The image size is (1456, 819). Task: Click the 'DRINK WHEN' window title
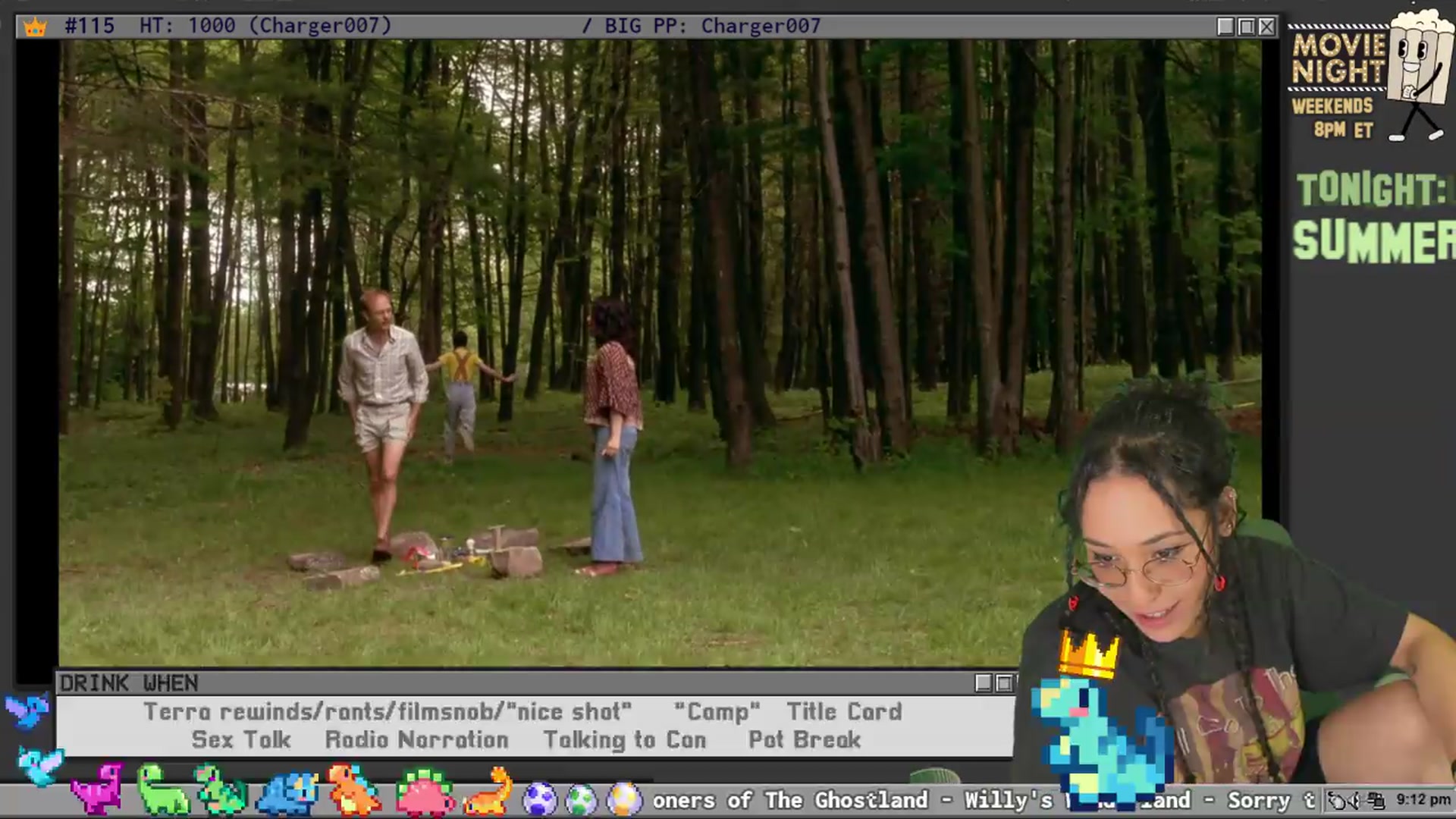[x=129, y=683]
